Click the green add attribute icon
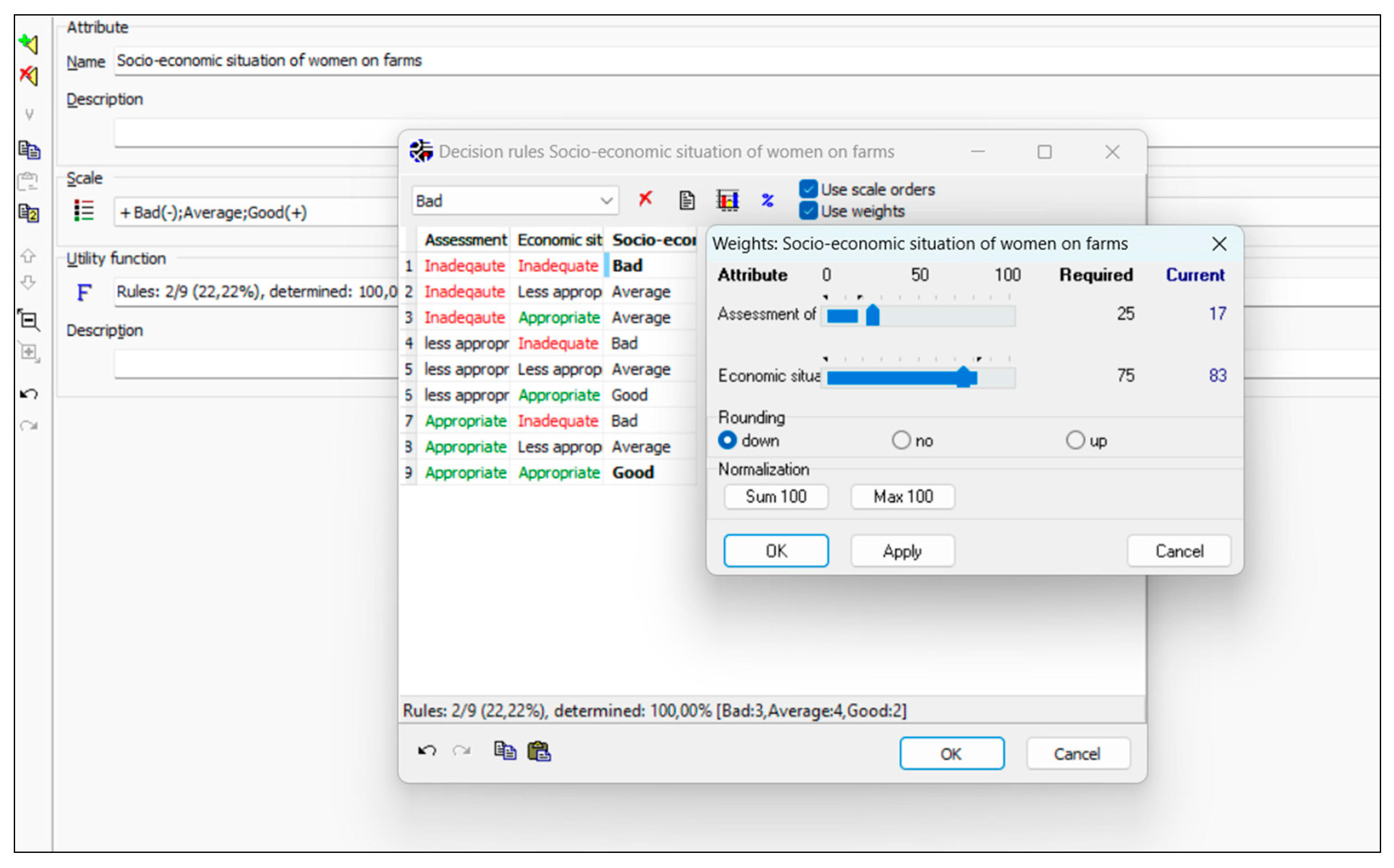Image resolution: width=1394 pixels, height=868 pixels. 29,44
